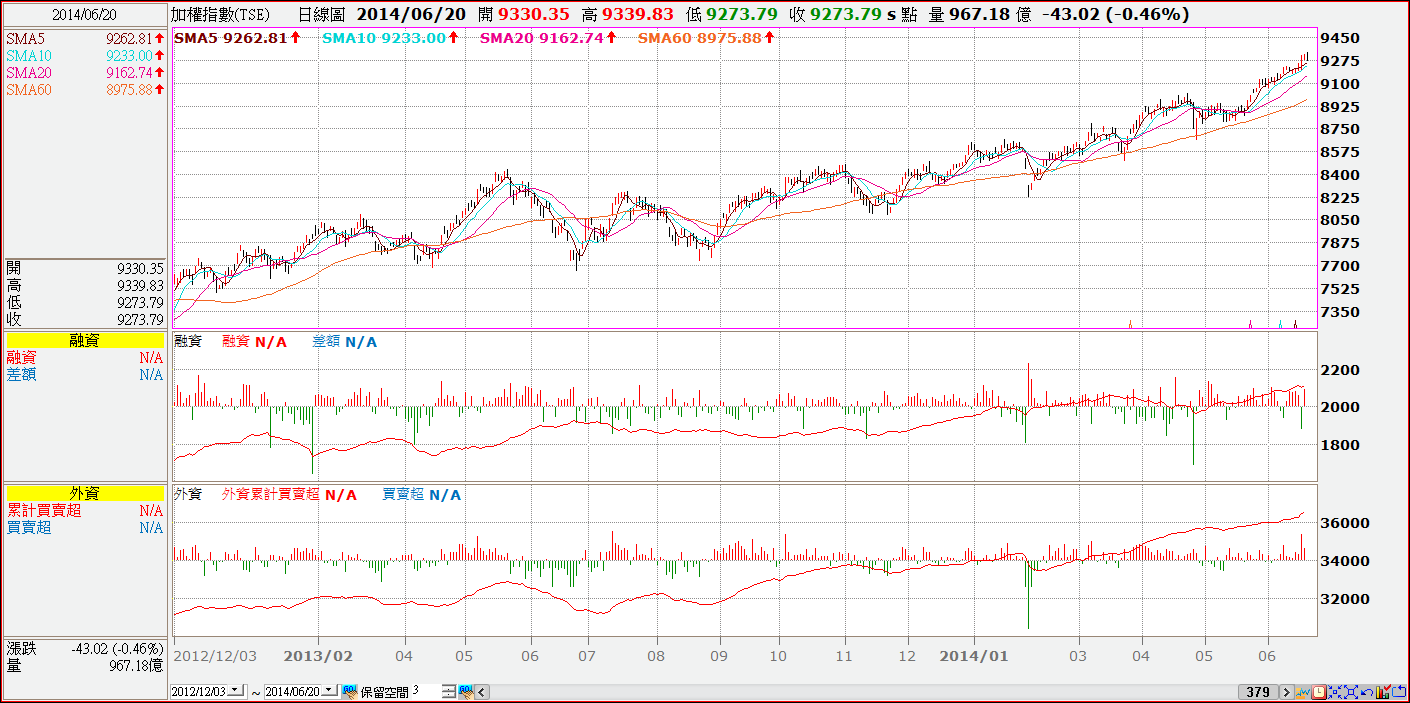The width and height of the screenshot is (1410, 703).
Task: Select the yellow 外資 panel header
Action: coord(84,493)
